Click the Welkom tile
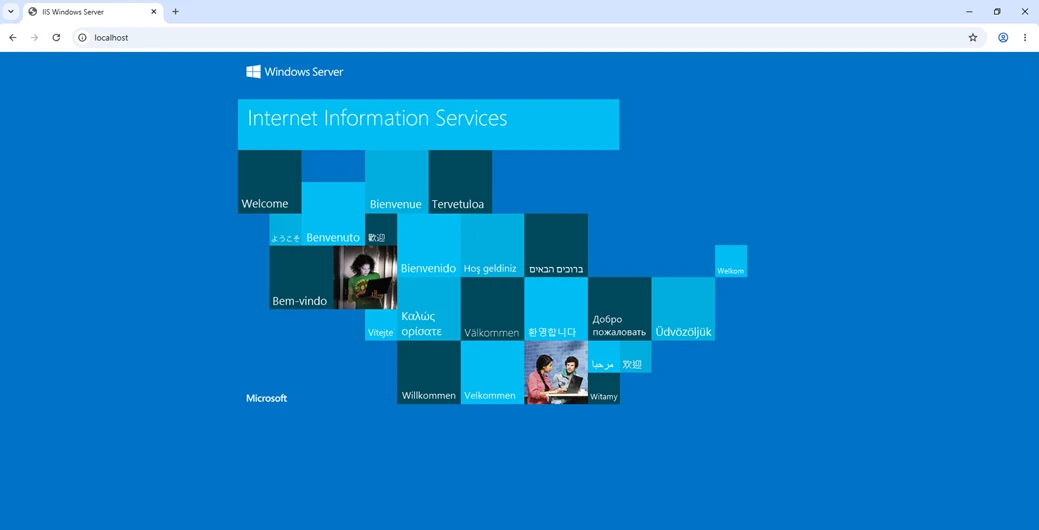 [731, 261]
